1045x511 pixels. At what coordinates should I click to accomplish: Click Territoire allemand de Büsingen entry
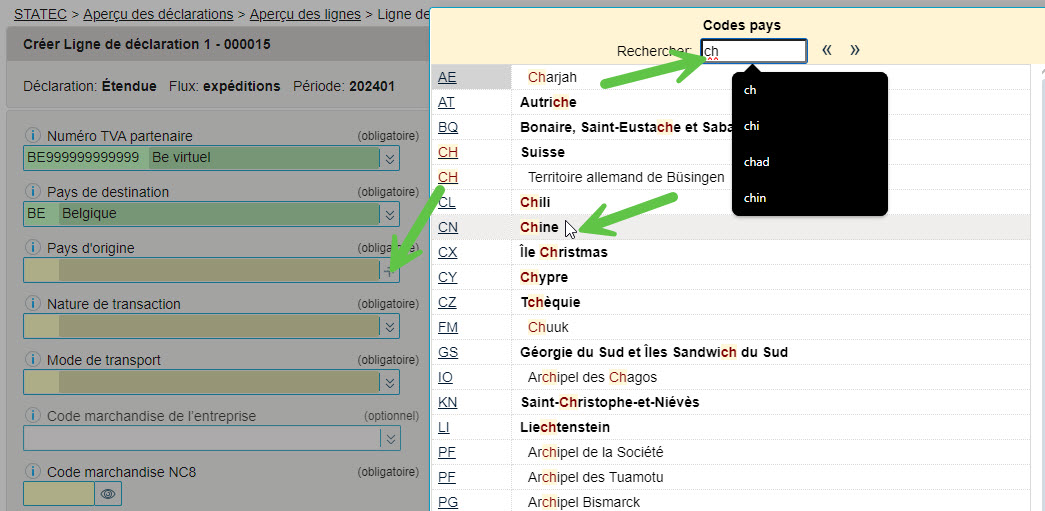pyautogui.click(x=626, y=177)
